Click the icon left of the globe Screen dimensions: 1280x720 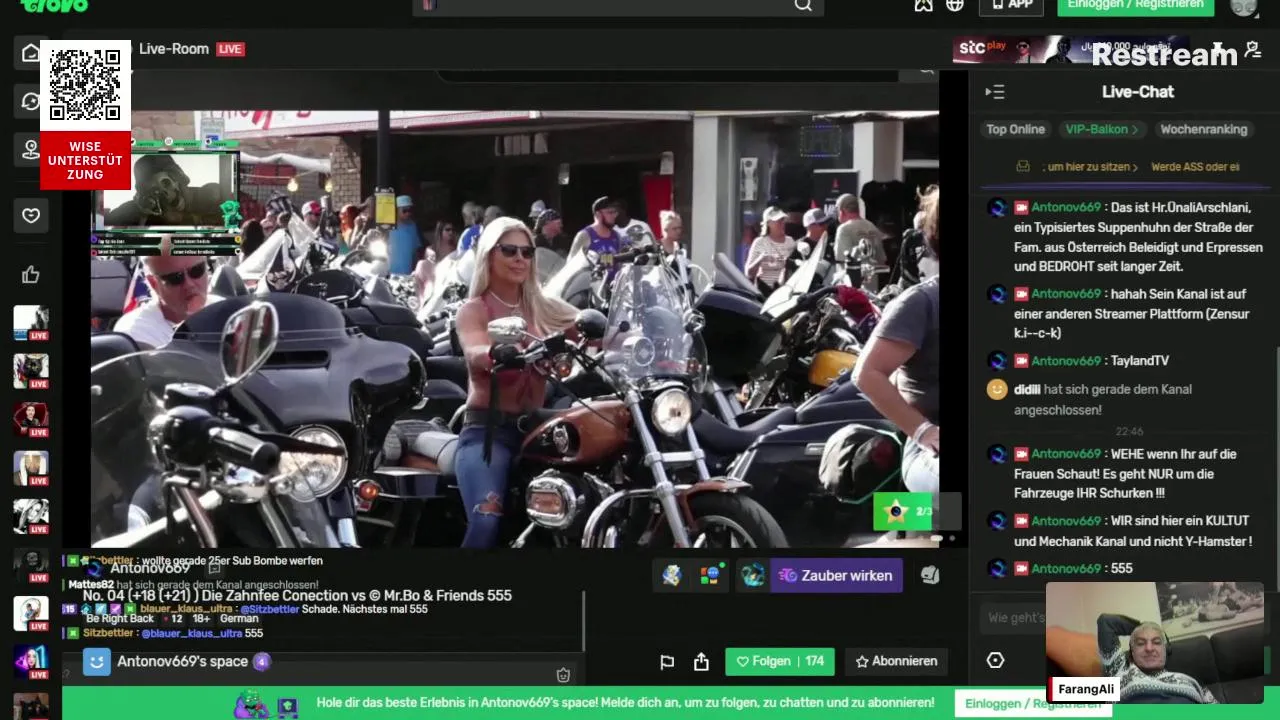coord(923,5)
